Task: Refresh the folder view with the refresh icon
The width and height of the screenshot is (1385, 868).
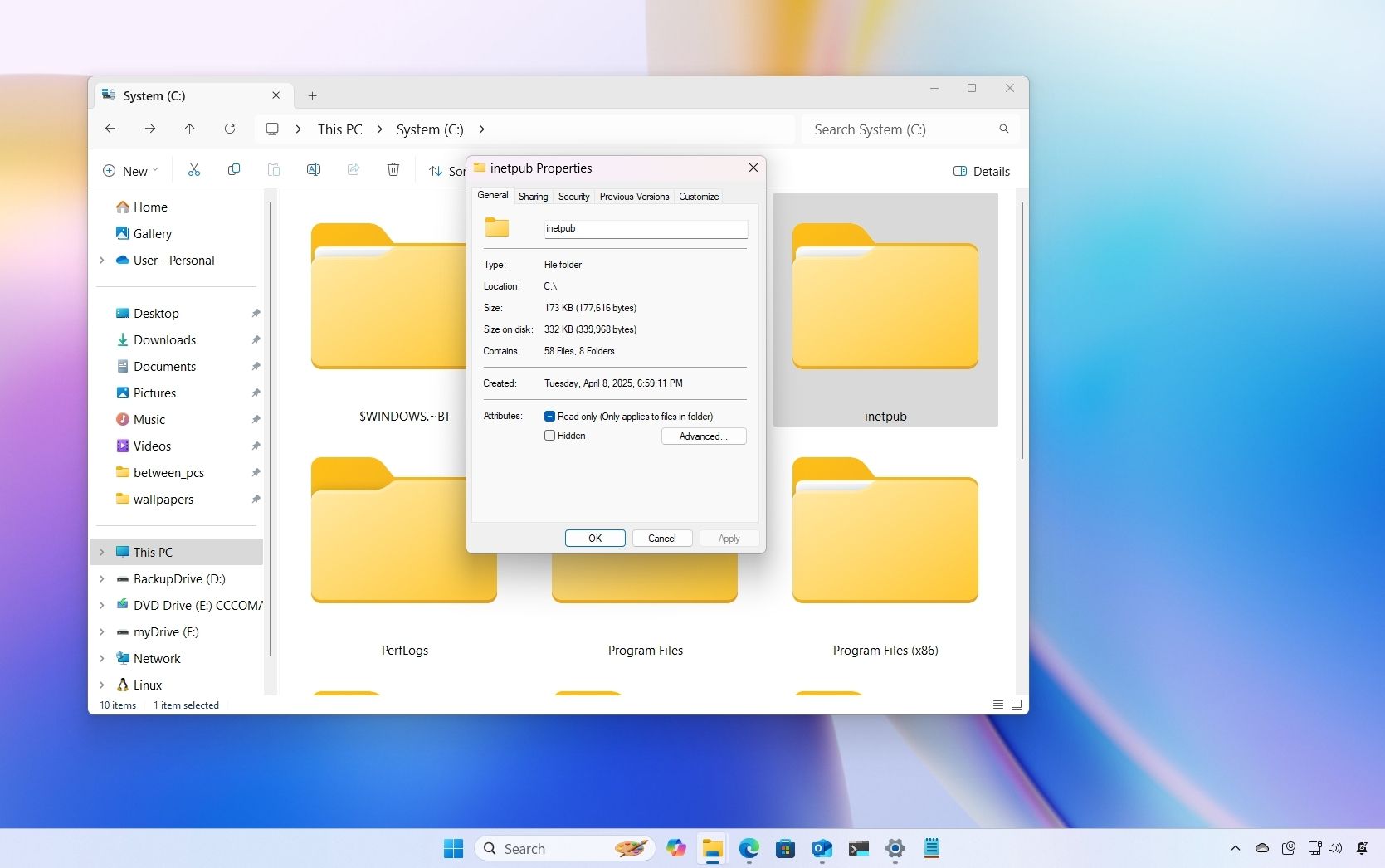Action: tap(230, 129)
